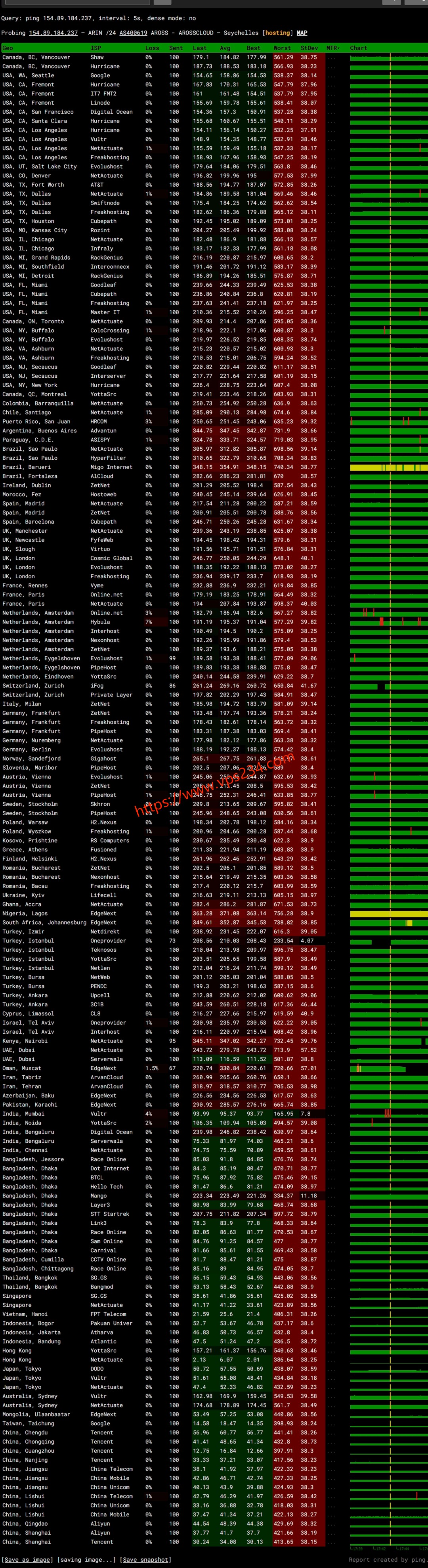Image resolution: width=428 pixels, height=1568 pixels.
Task: Click the MTR column header
Action: click(332, 48)
